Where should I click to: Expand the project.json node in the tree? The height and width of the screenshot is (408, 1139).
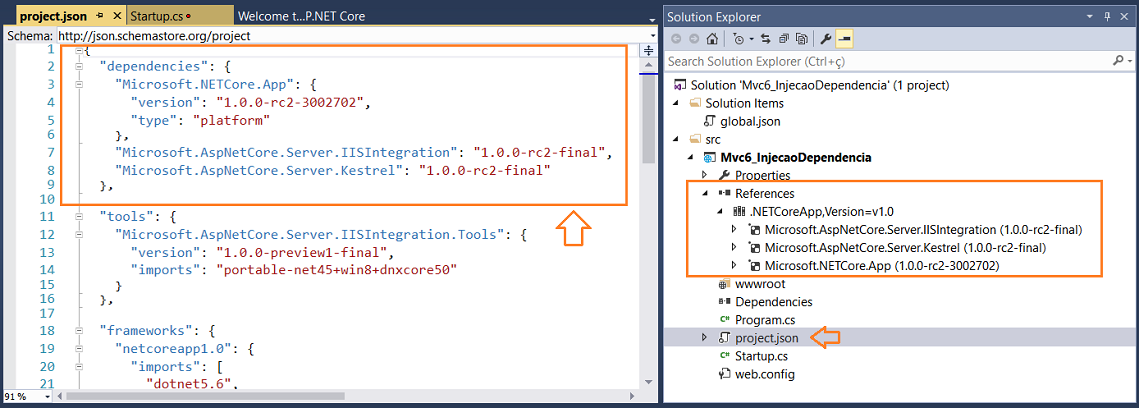pos(703,338)
